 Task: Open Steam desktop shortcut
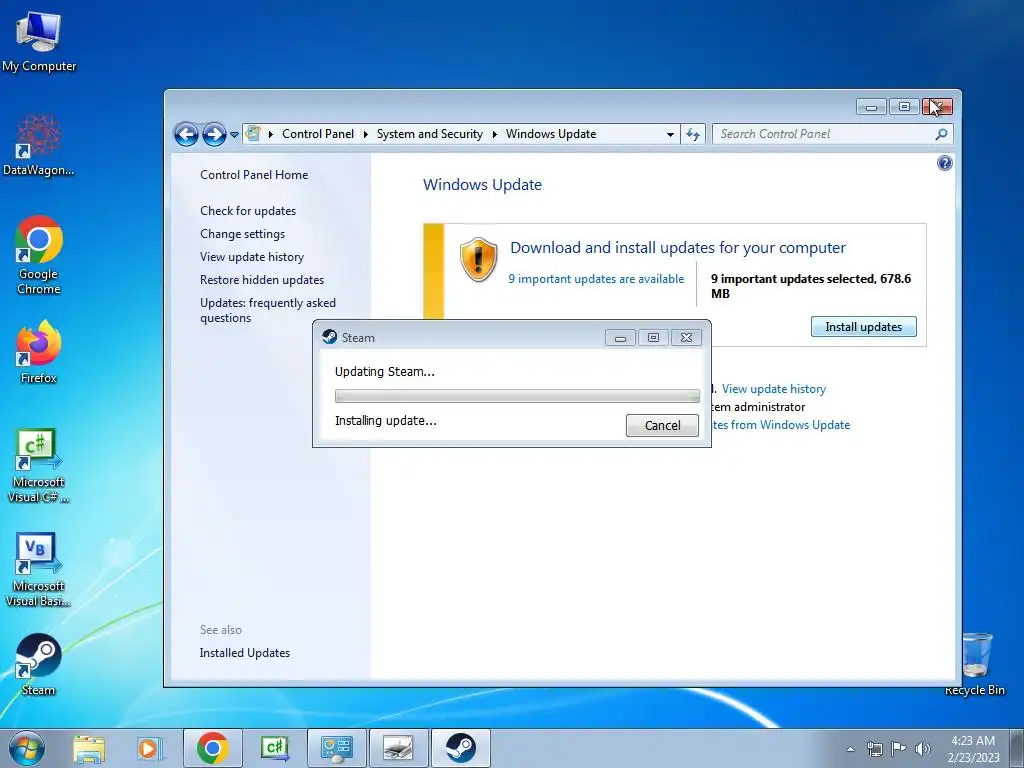(x=39, y=664)
